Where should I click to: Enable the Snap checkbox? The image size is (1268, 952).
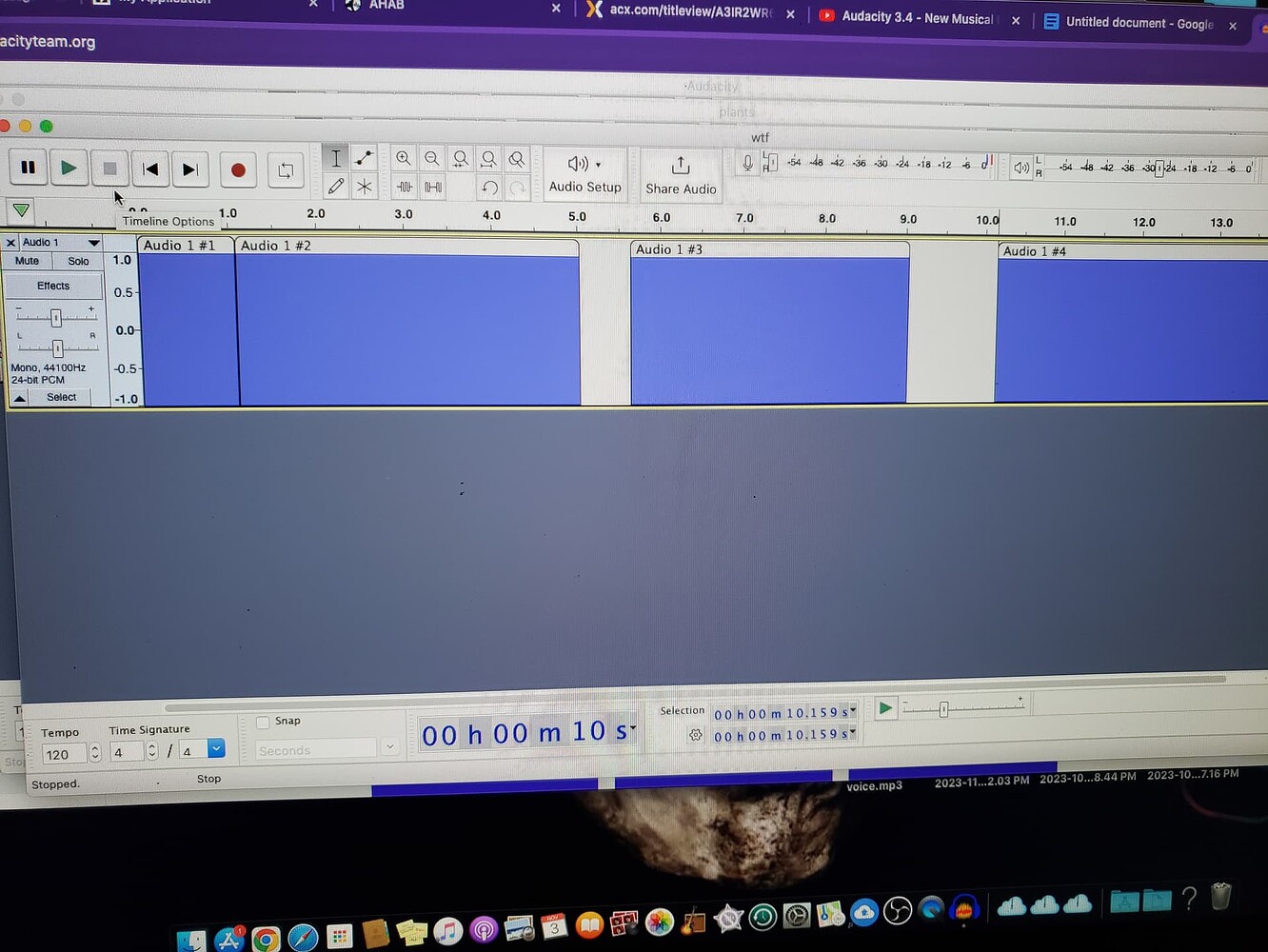[x=263, y=721]
